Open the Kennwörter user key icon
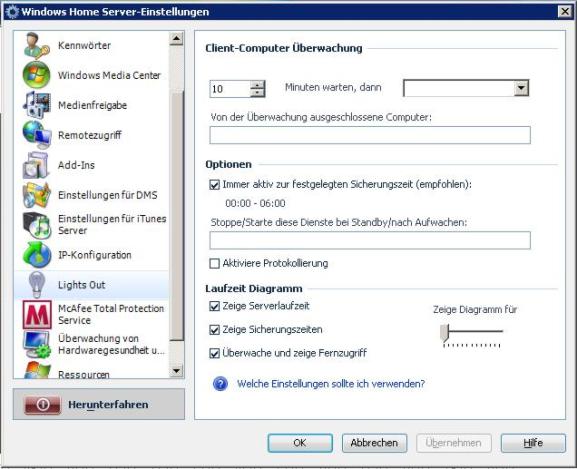Image resolution: width=577 pixels, height=469 pixels. [x=36, y=46]
